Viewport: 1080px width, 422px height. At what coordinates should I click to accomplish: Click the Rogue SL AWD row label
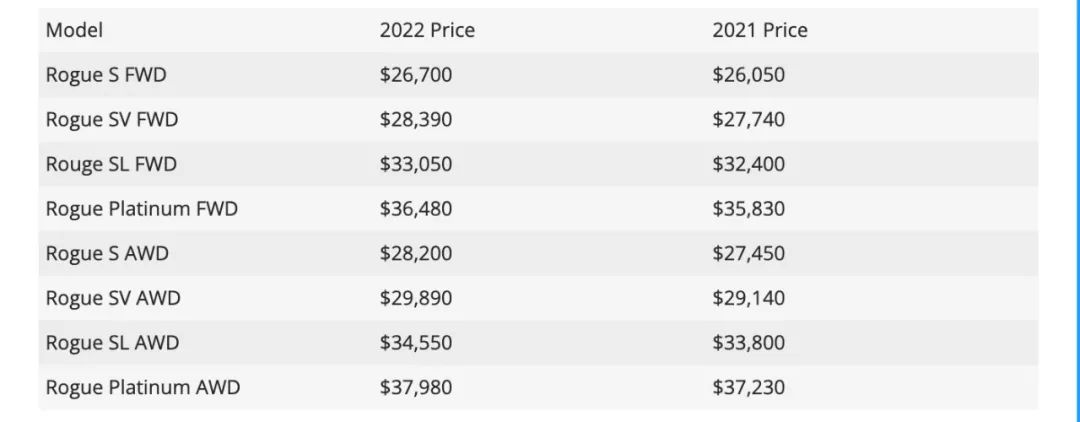point(112,343)
